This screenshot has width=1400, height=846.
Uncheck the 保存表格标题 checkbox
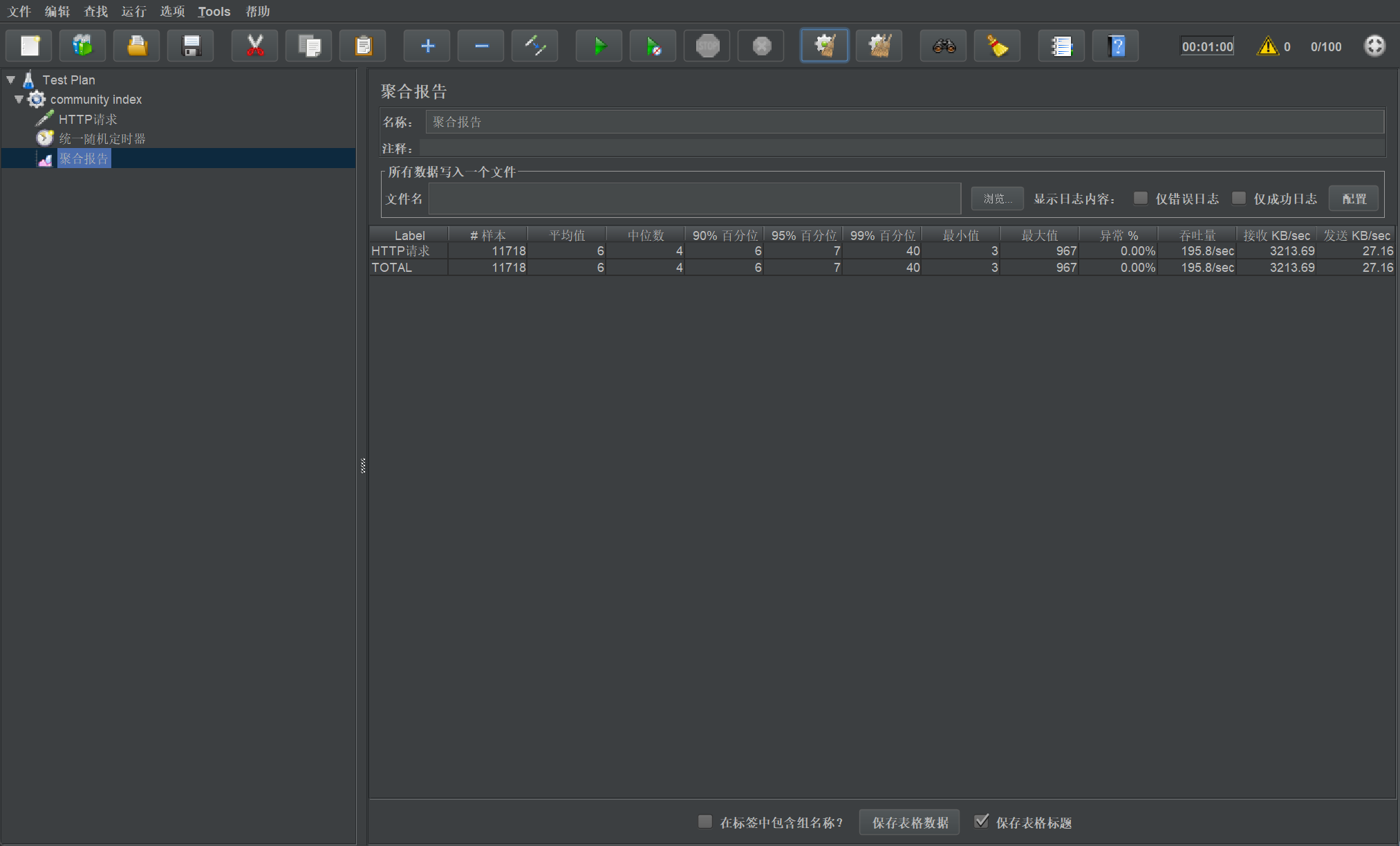981,821
